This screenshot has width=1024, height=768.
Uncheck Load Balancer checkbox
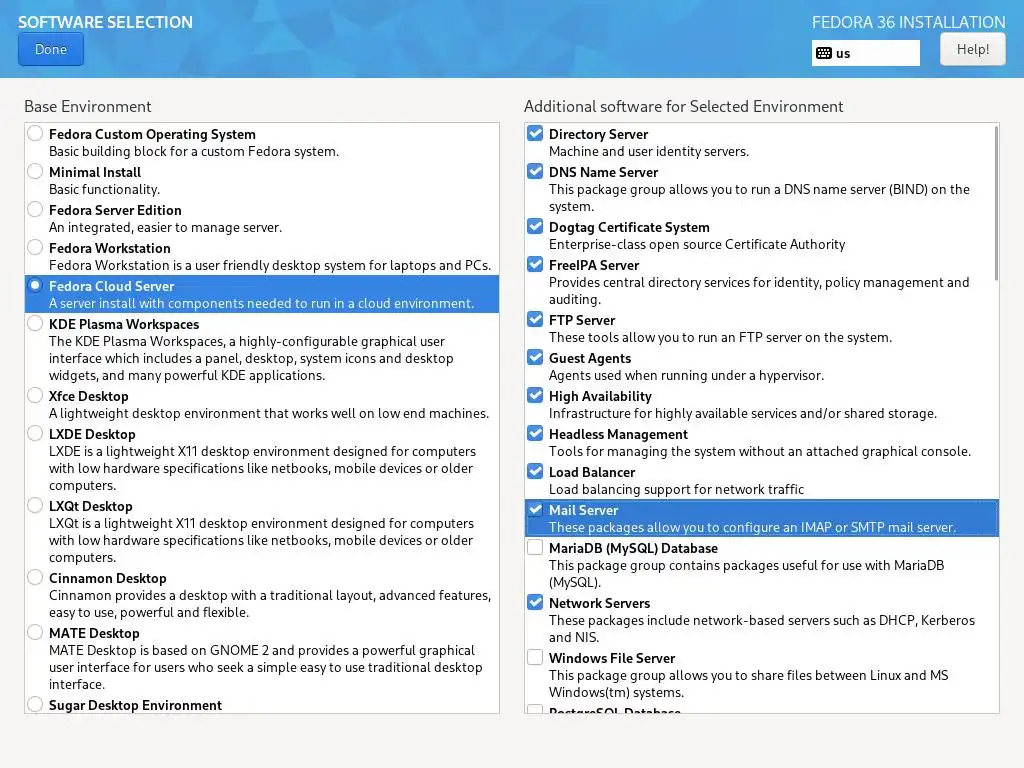click(x=535, y=471)
